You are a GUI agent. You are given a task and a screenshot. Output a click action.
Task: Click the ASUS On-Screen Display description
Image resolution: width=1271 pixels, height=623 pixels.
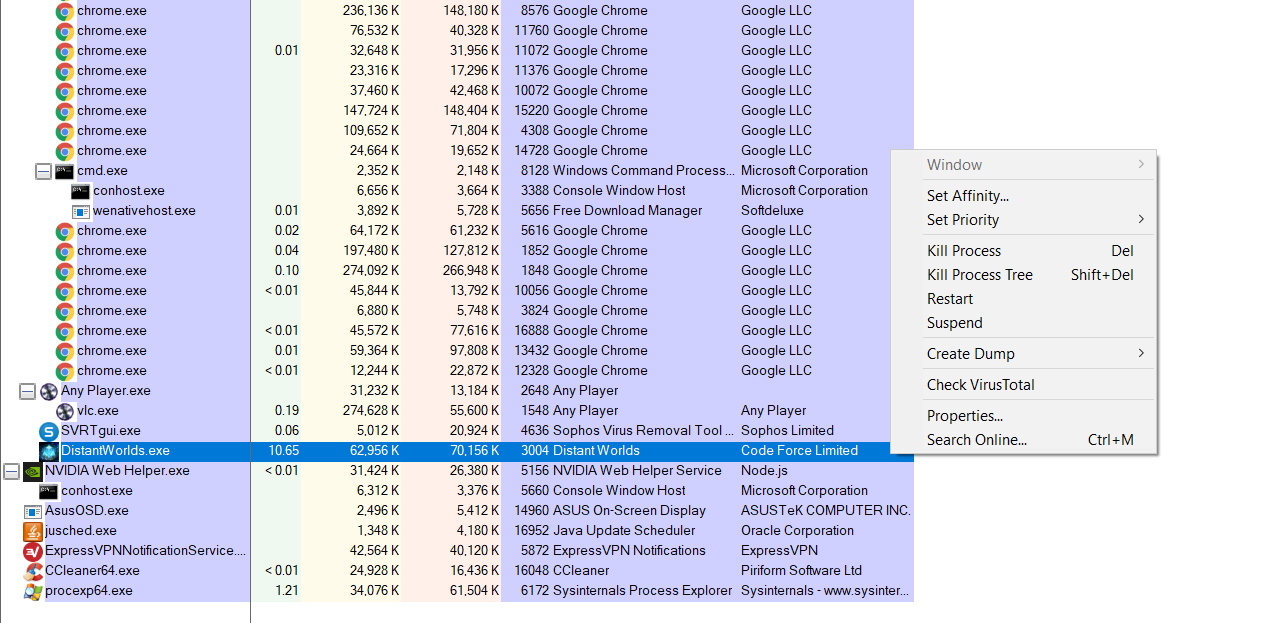(x=629, y=511)
